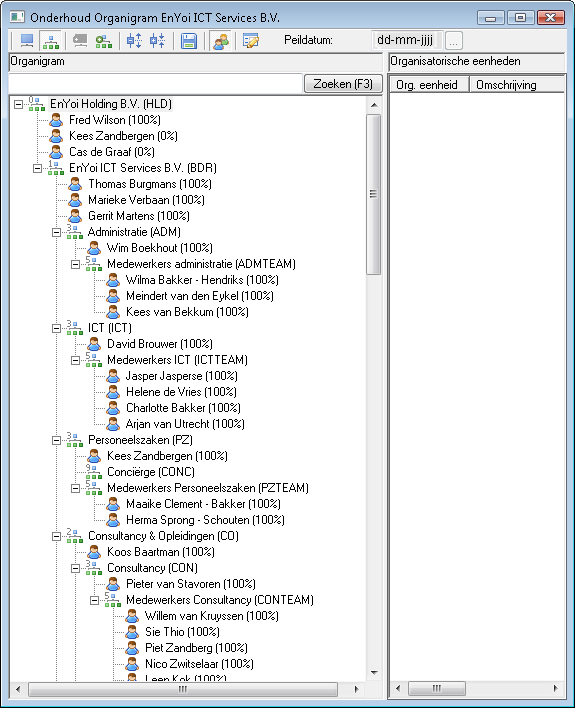Click the monitor view toolbar icon

click(x=27, y=41)
